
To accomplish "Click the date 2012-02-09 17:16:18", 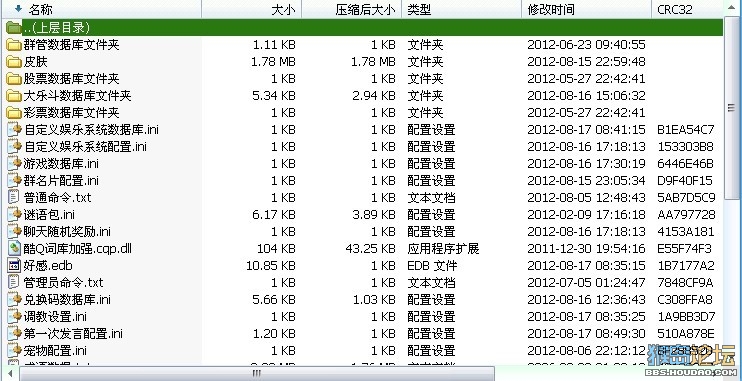I will [x=586, y=215].
